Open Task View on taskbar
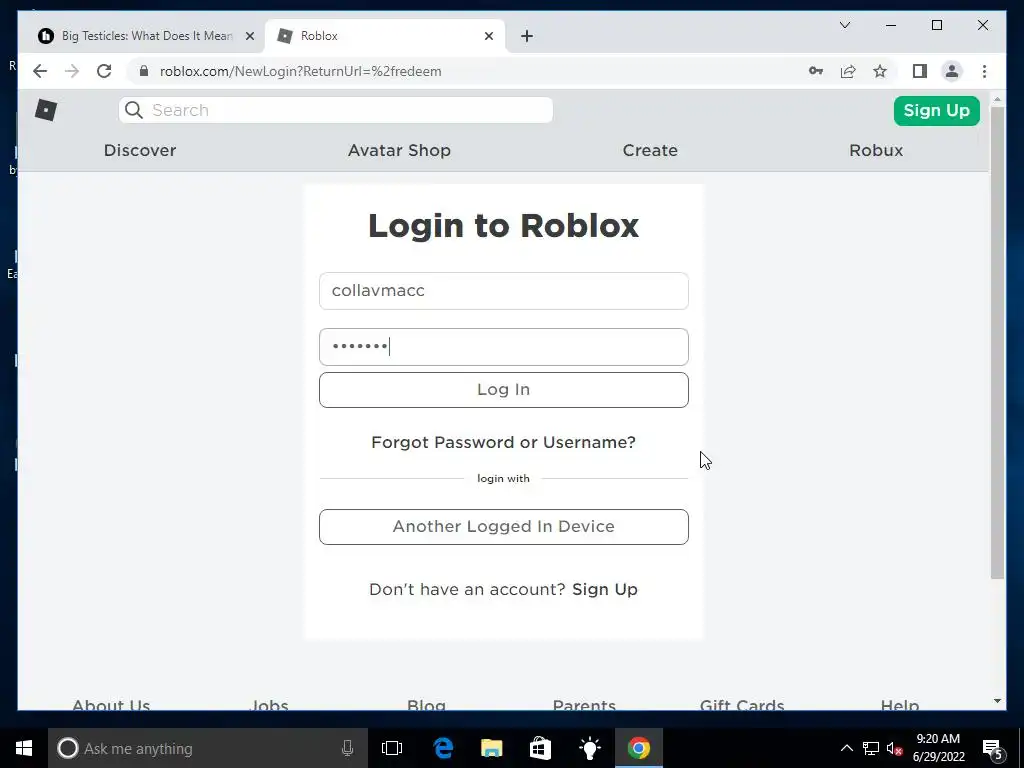The image size is (1024, 768). click(x=392, y=748)
